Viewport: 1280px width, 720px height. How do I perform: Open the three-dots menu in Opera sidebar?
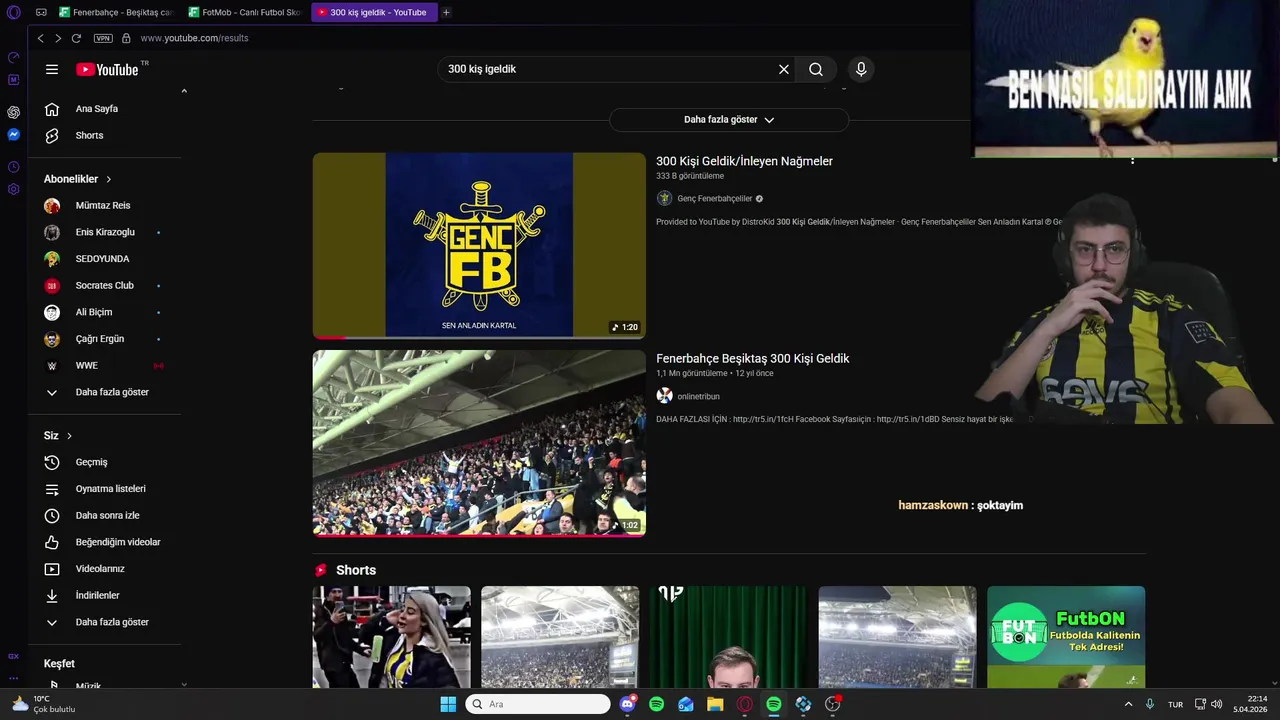[13, 678]
